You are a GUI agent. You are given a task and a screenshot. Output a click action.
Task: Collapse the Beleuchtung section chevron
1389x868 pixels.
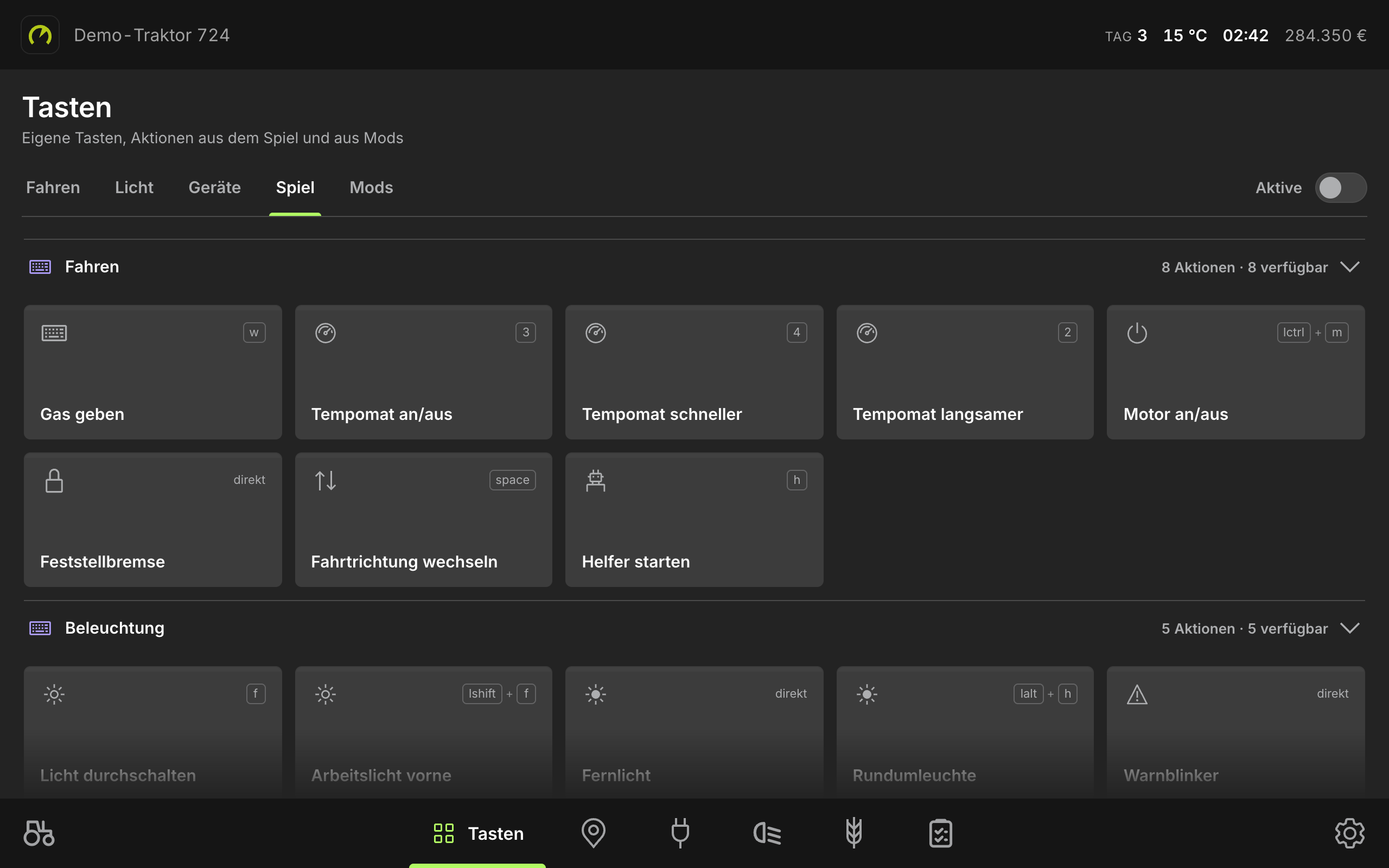click(x=1350, y=628)
